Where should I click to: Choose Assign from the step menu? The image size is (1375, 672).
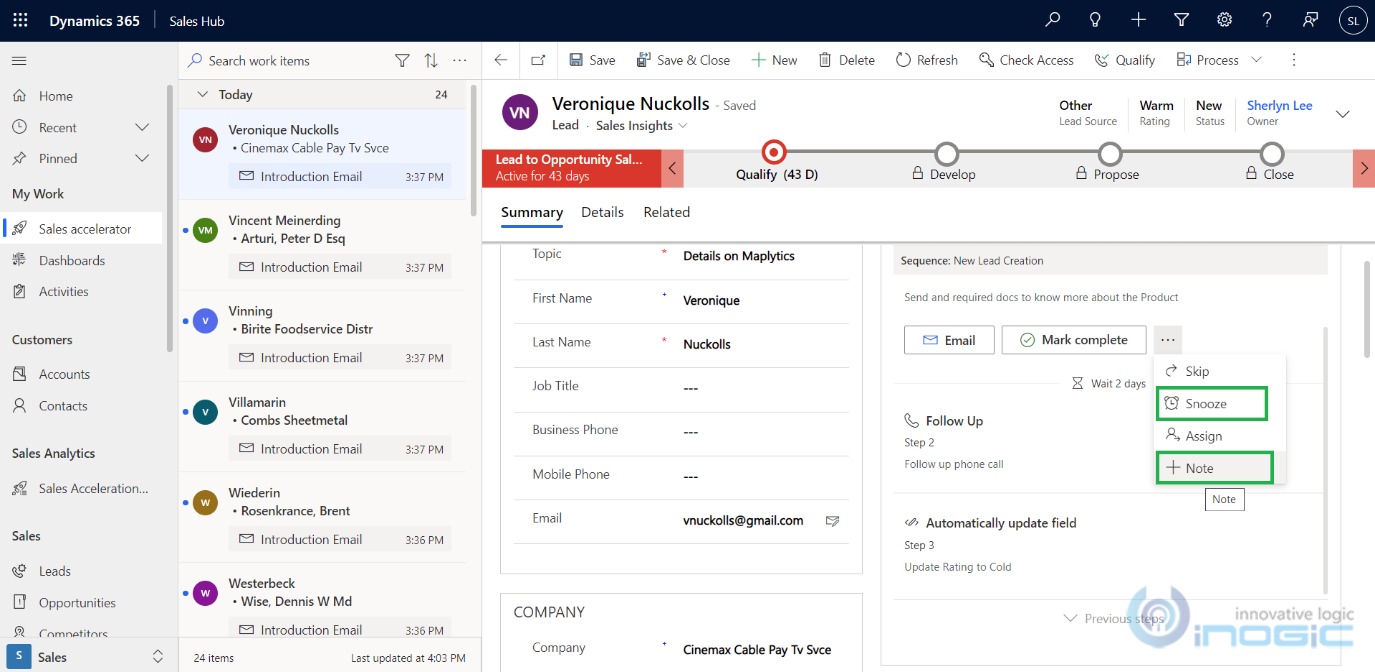pyautogui.click(x=1219, y=436)
